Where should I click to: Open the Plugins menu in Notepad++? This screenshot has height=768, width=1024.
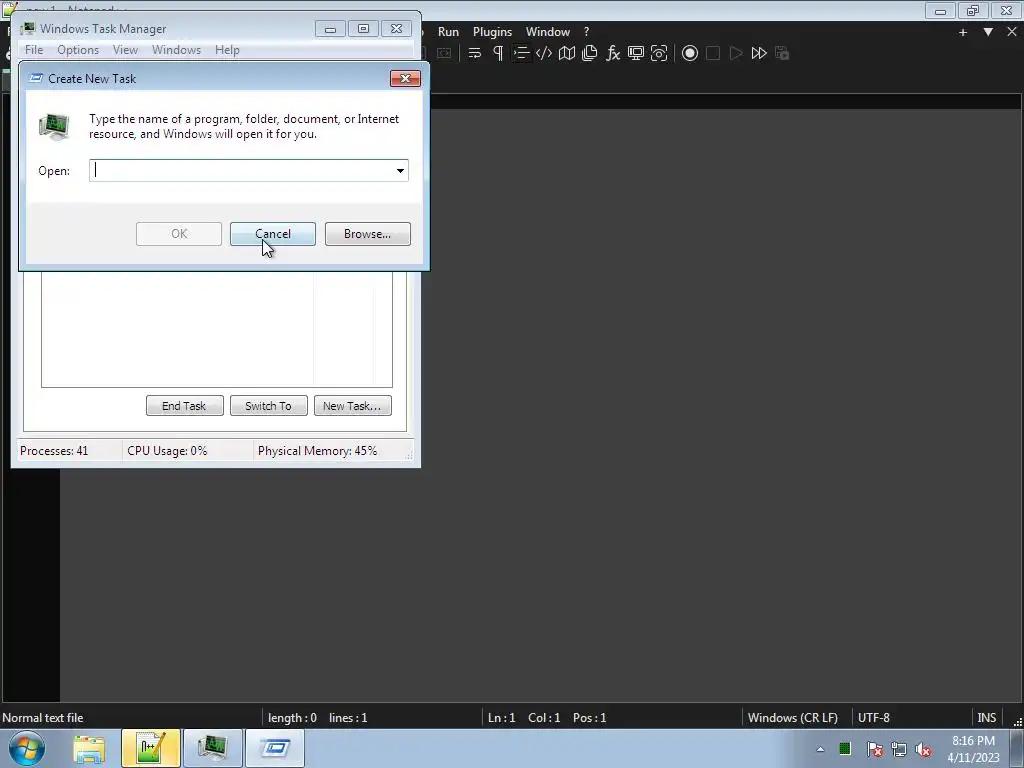[492, 32]
